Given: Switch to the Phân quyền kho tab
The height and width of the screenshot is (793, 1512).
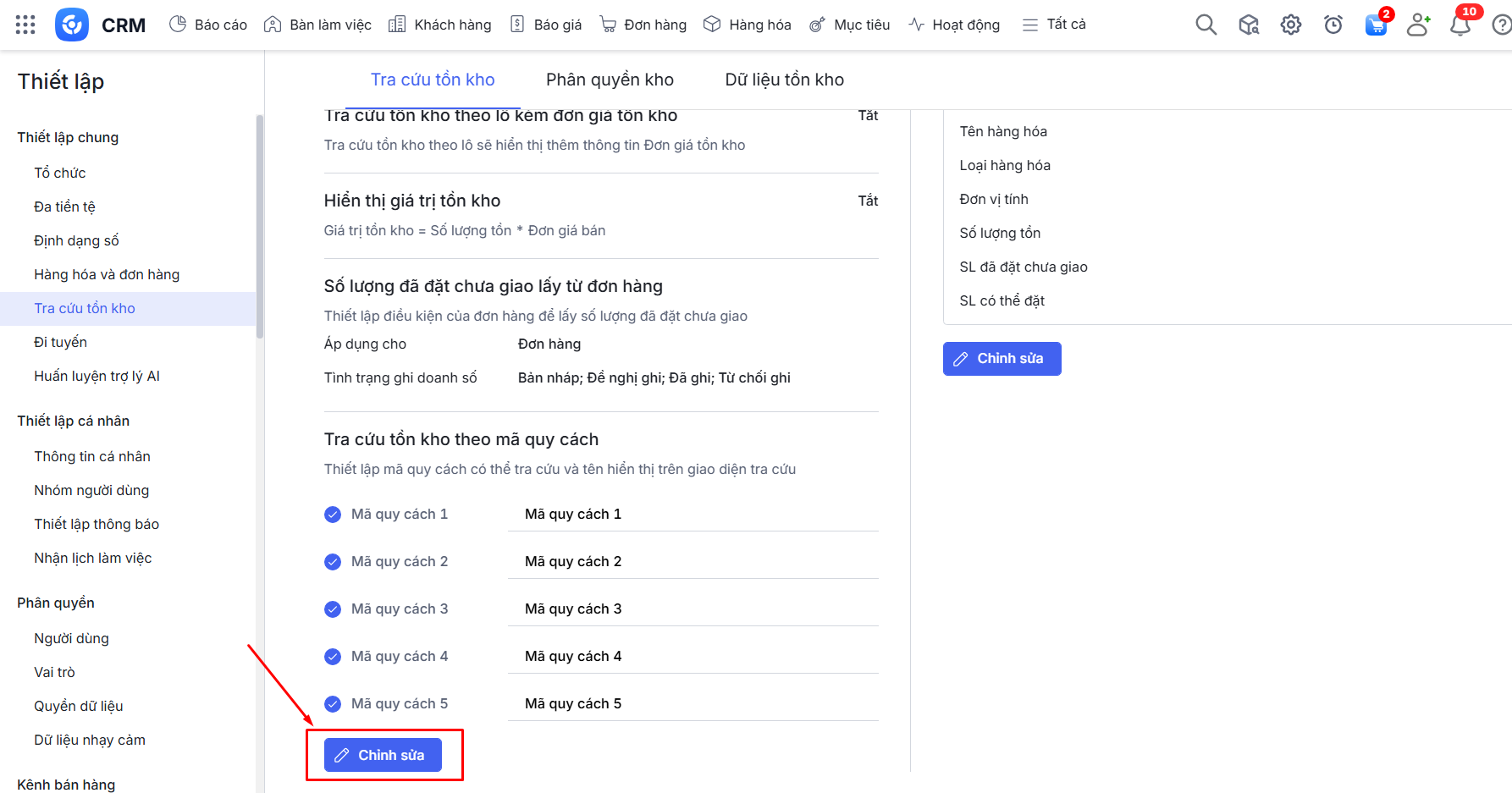Looking at the screenshot, I should [610, 80].
